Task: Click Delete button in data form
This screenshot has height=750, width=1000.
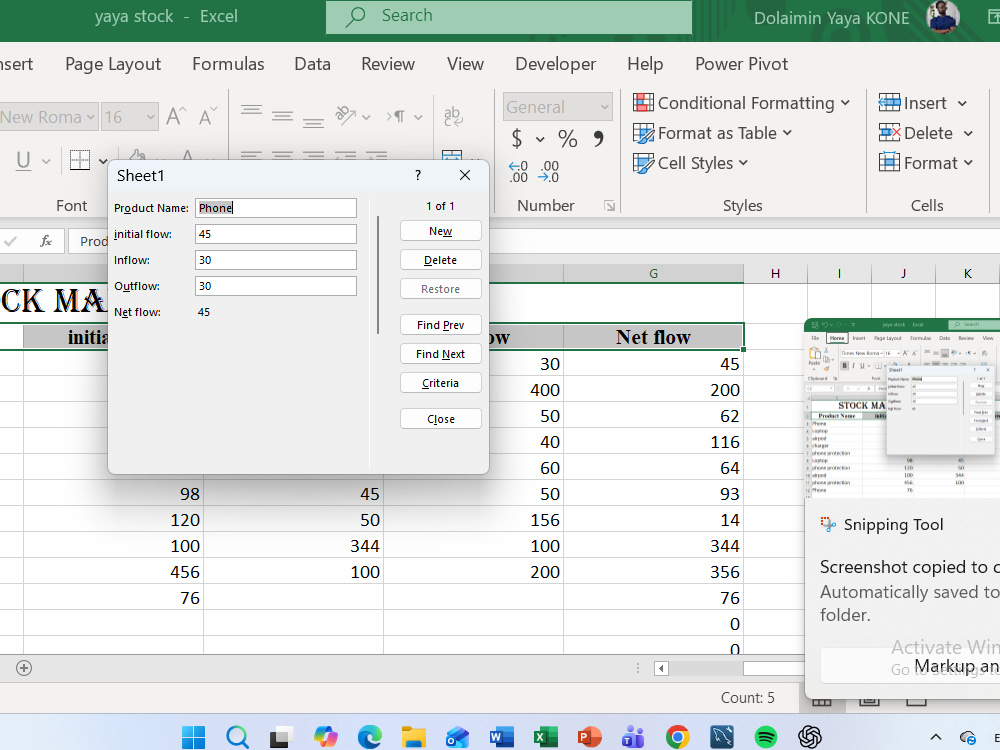Action: [x=441, y=260]
